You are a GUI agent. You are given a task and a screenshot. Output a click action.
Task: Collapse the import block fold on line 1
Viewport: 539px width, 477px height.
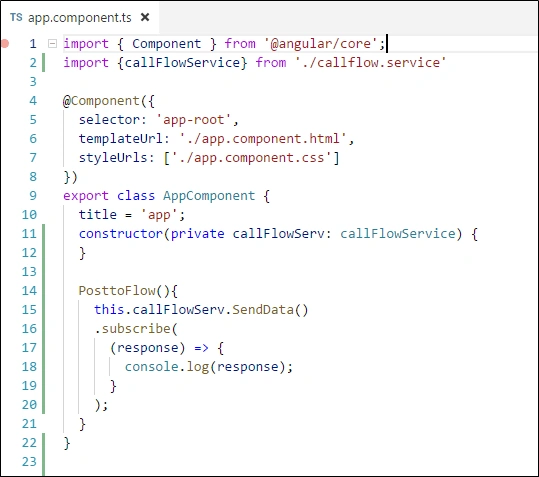[x=52, y=44]
